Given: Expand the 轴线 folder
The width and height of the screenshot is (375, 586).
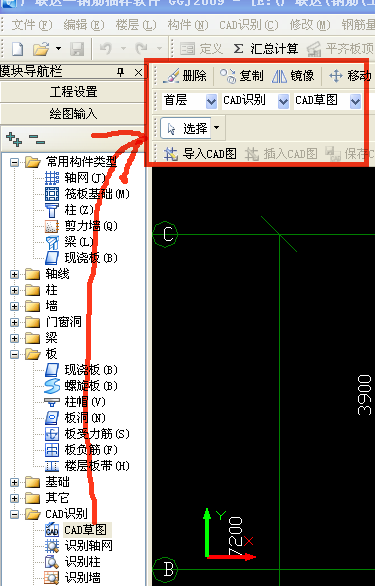Looking at the screenshot, I should tap(15, 274).
